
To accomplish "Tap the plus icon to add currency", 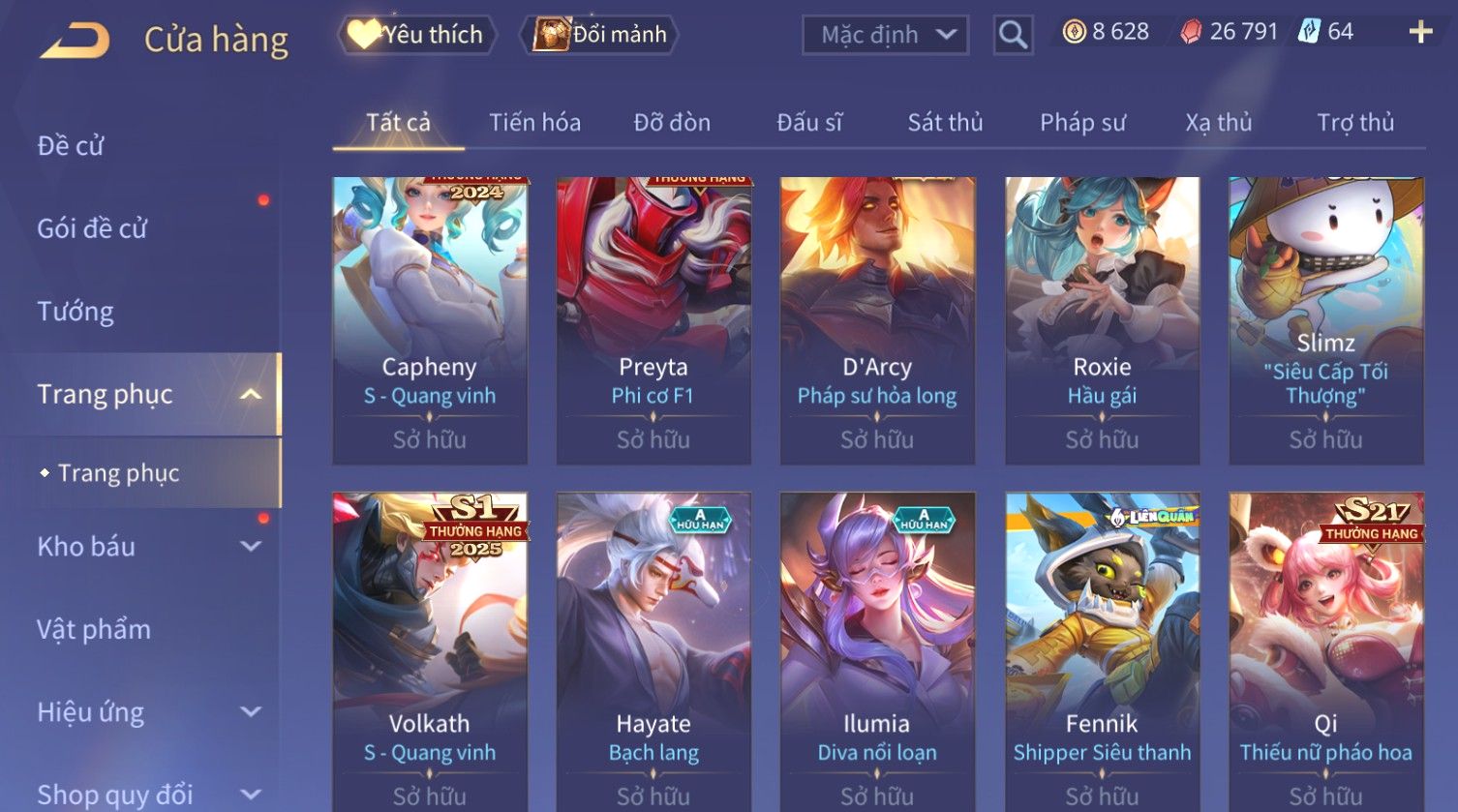I will (1420, 32).
